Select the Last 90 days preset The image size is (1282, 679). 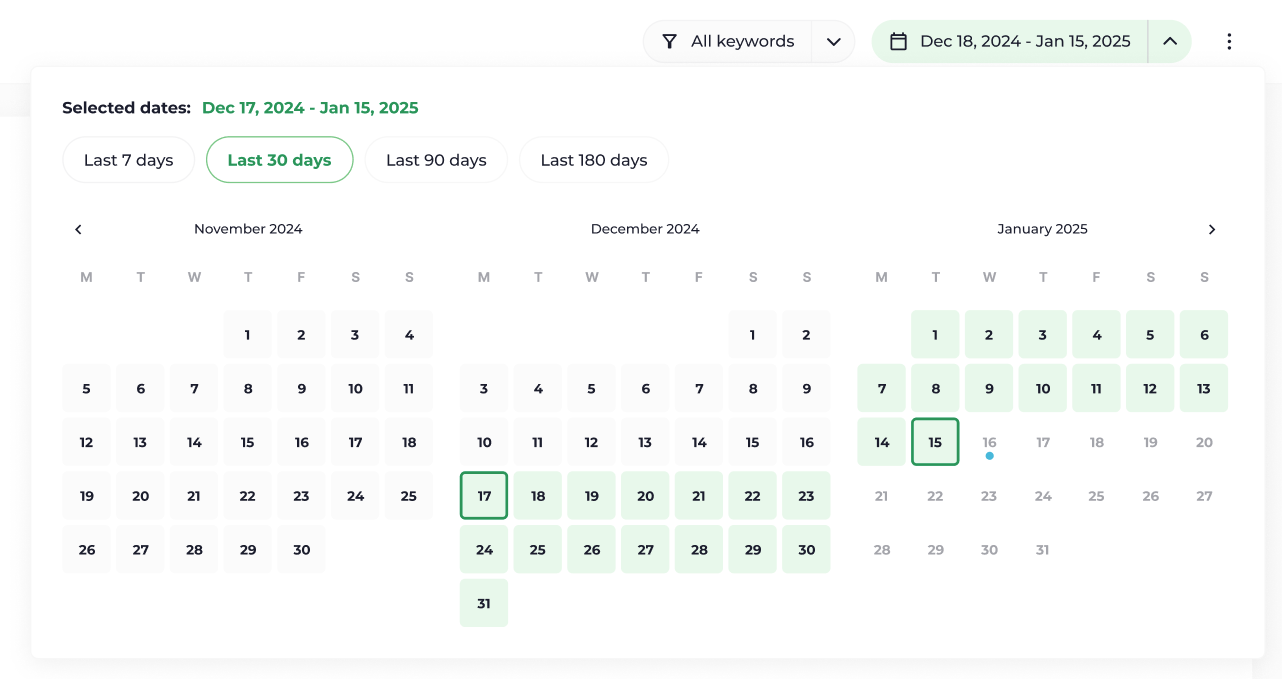[x=436, y=160]
